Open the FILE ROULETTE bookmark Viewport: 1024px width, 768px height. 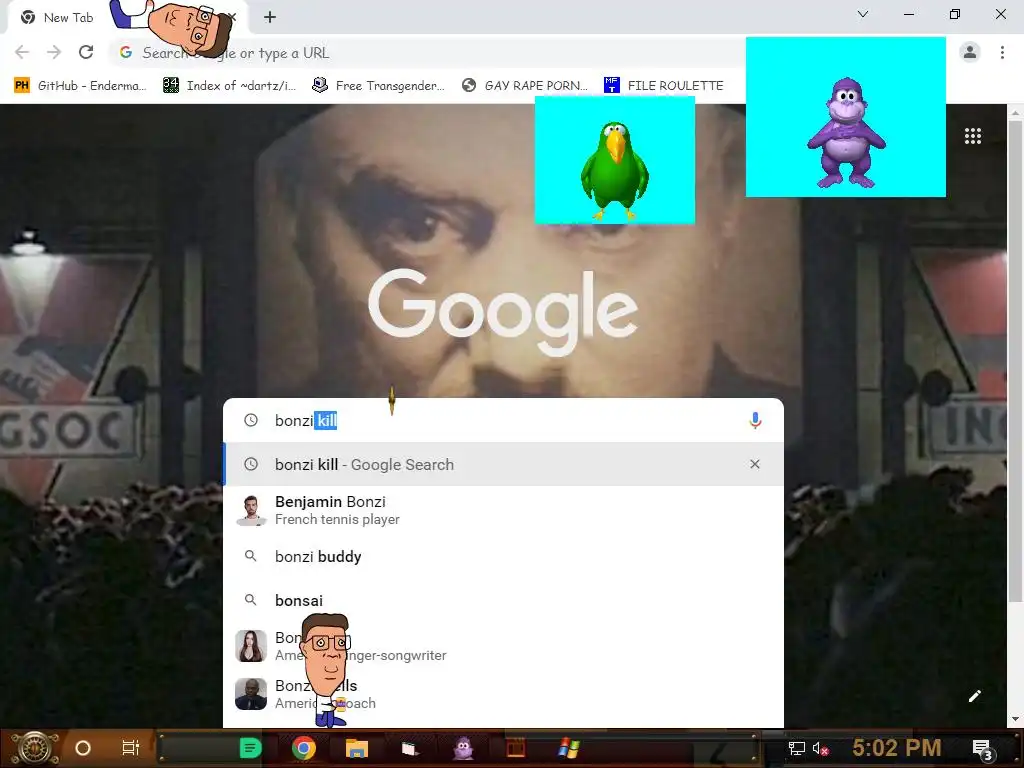click(664, 86)
